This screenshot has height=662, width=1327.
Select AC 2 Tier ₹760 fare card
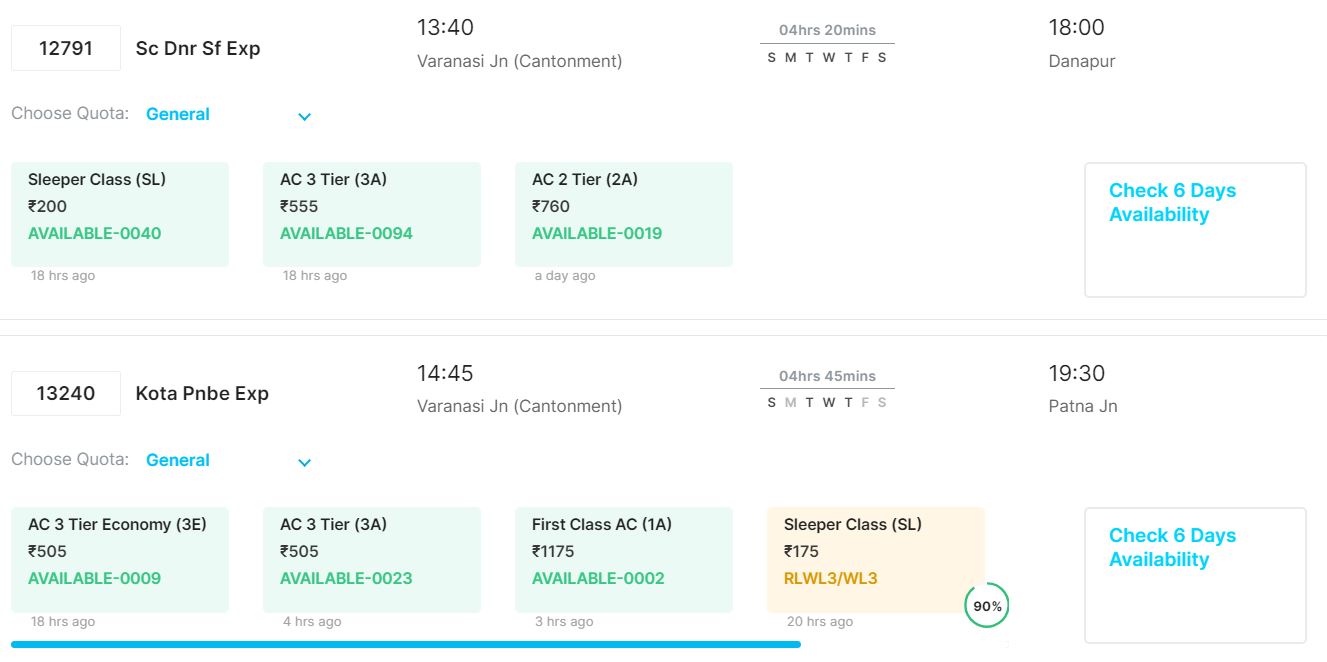tap(624, 214)
